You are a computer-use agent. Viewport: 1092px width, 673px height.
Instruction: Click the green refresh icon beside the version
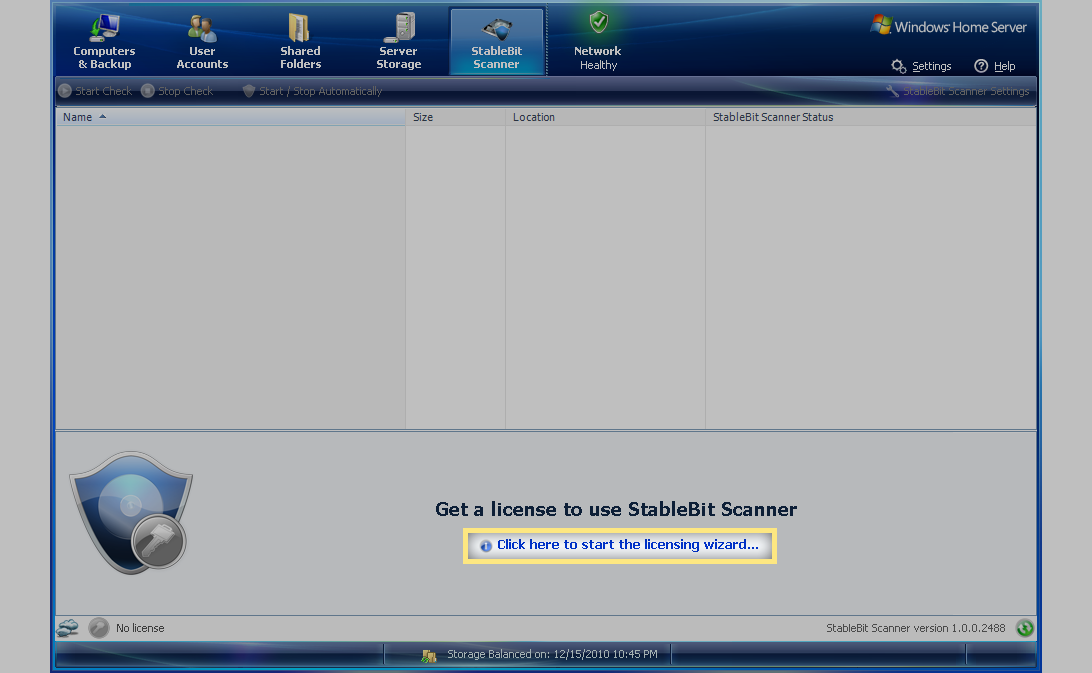pyautogui.click(x=1024, y=628)
